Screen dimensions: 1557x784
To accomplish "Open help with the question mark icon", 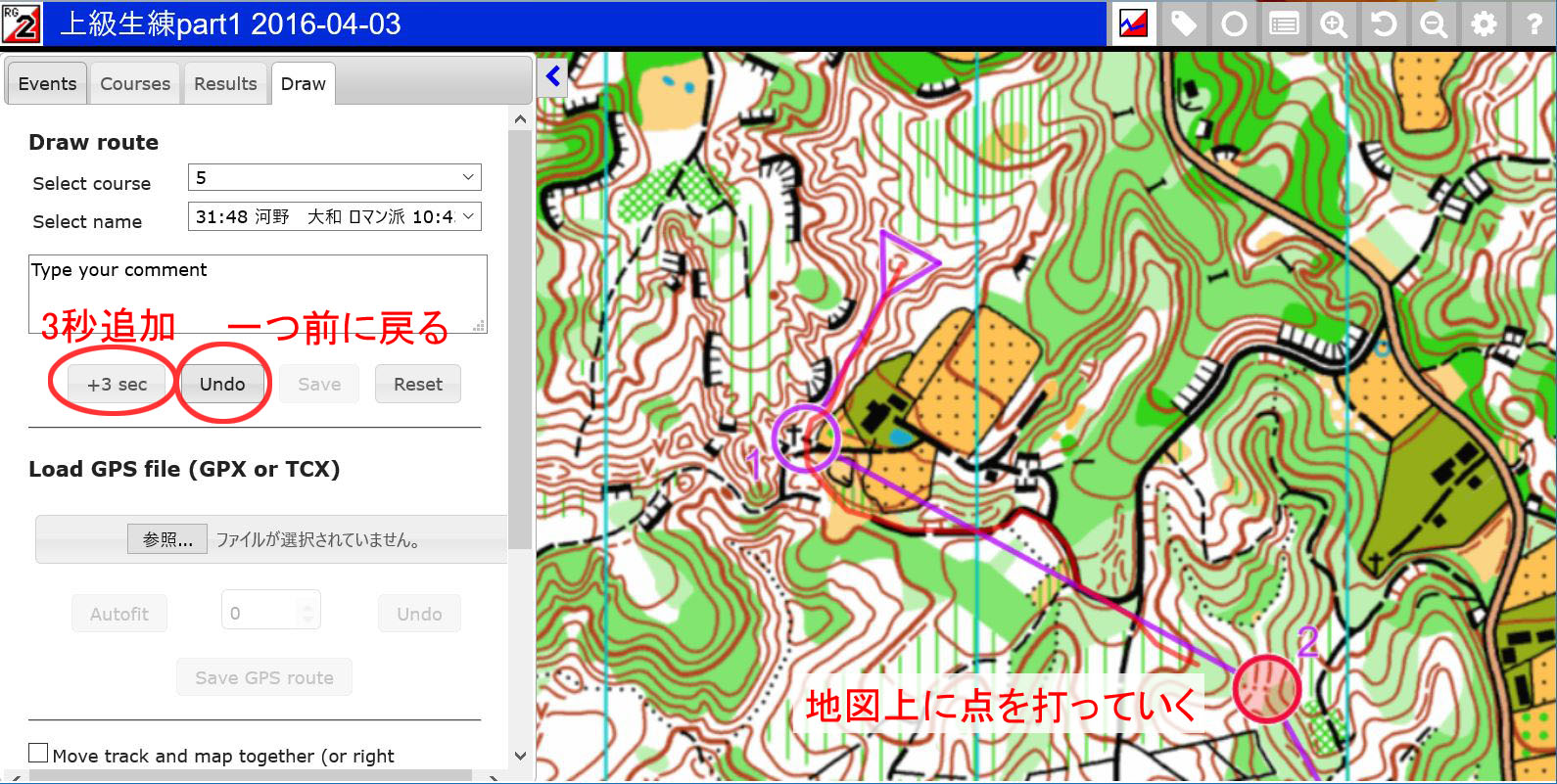I will (1533, 23).
